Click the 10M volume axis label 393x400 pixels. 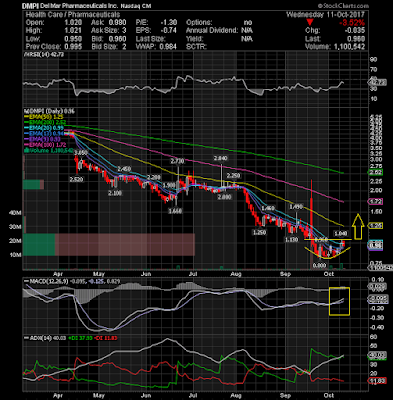click(16, 255)
